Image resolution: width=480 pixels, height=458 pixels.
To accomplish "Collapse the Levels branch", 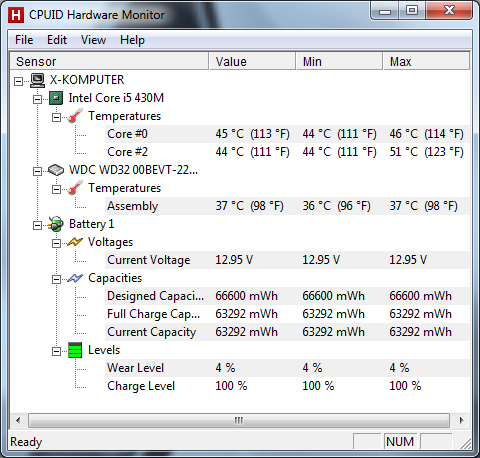I will [x=56, y=351].
